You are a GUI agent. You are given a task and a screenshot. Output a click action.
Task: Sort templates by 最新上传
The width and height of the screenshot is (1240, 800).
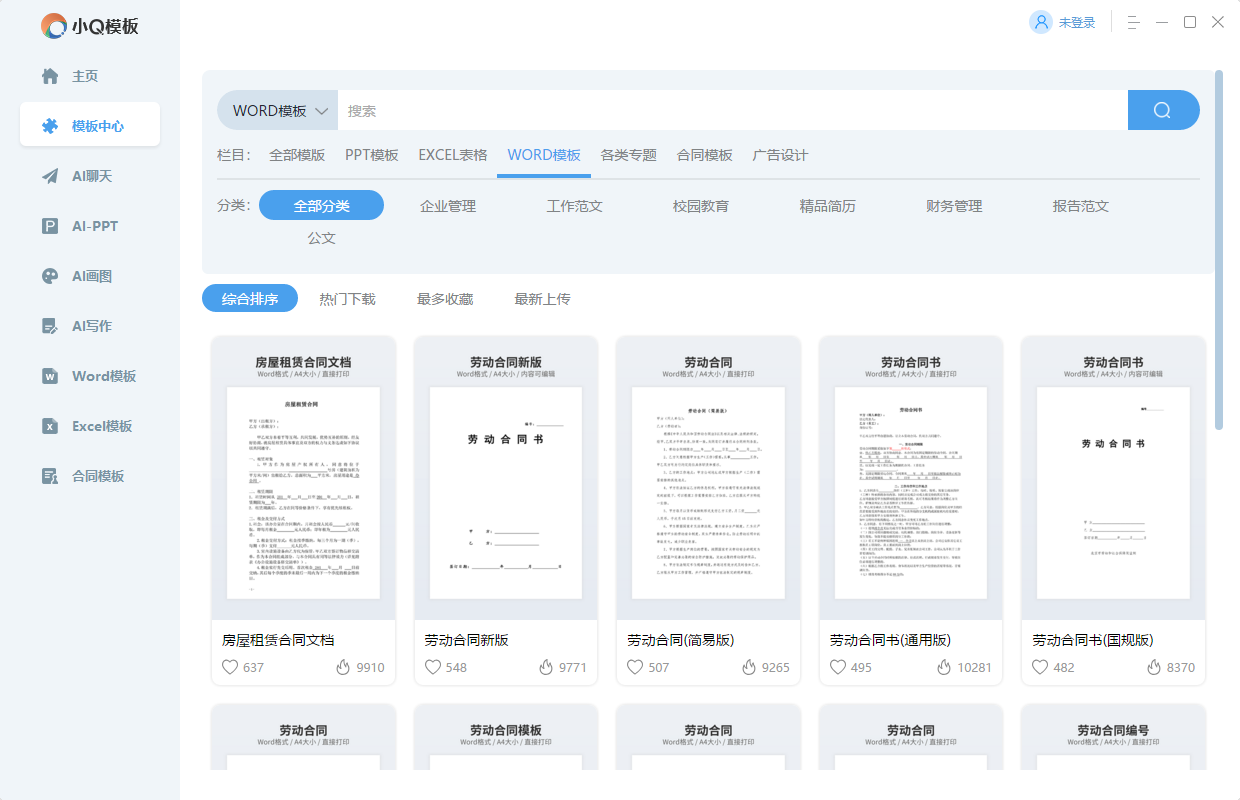pyautogui.click(x=542, y=299)
